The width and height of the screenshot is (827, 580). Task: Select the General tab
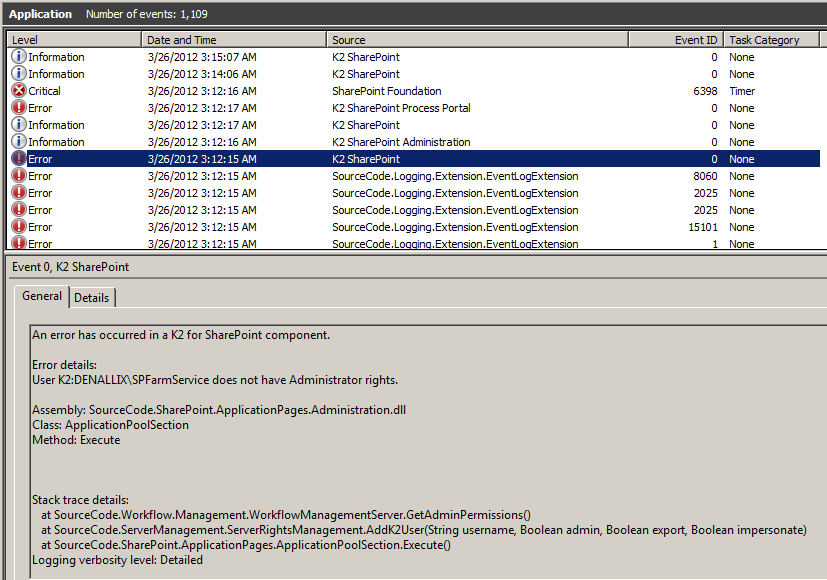pos(42,296)
